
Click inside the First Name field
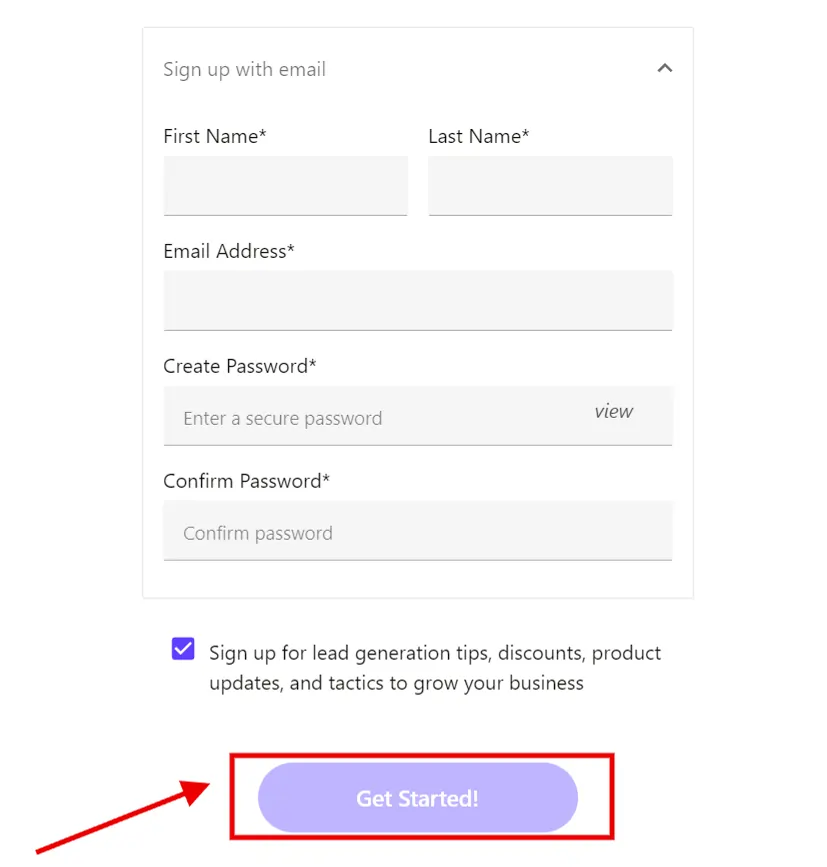[285, 186]
